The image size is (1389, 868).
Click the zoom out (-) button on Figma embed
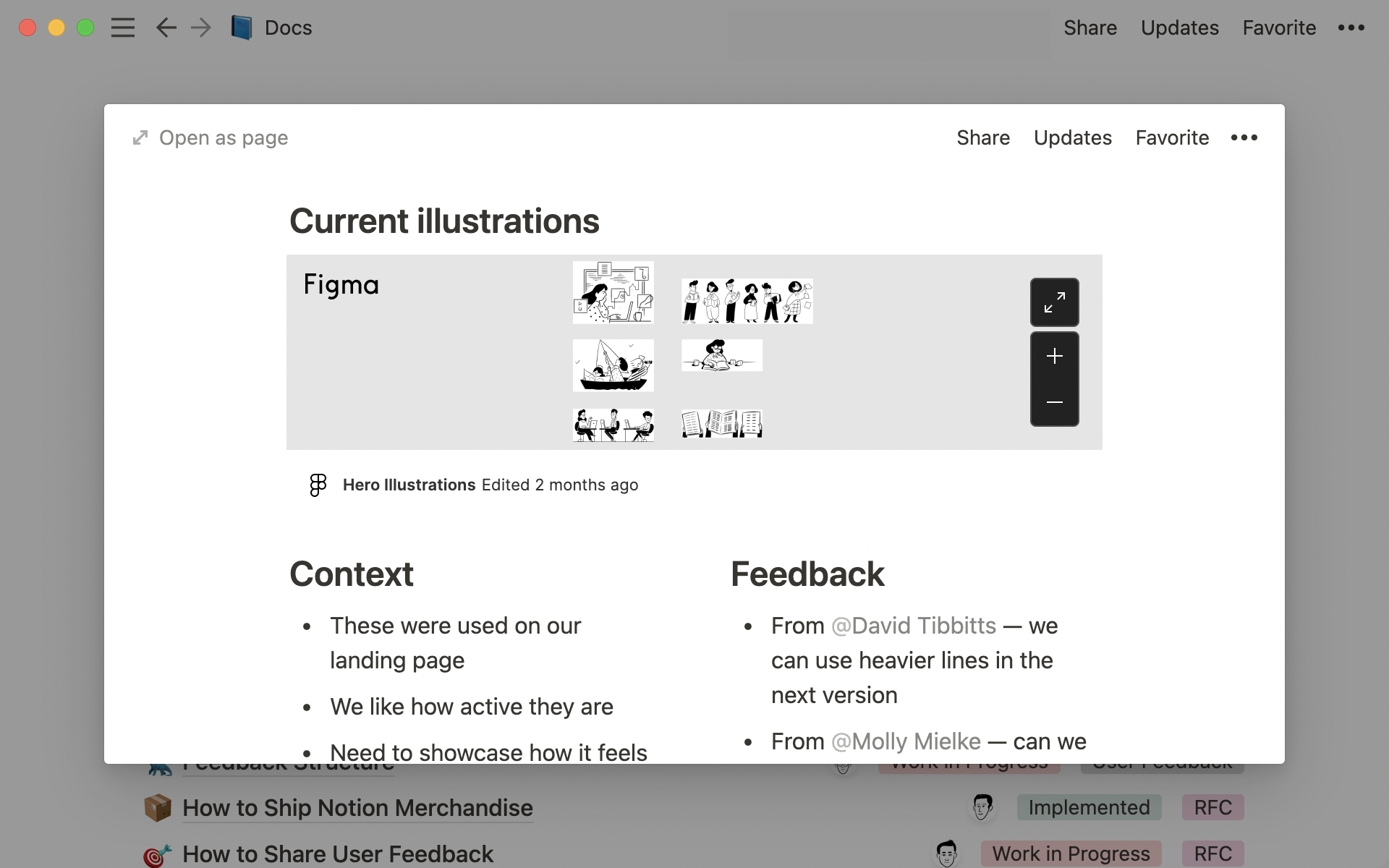(1054, 402)
